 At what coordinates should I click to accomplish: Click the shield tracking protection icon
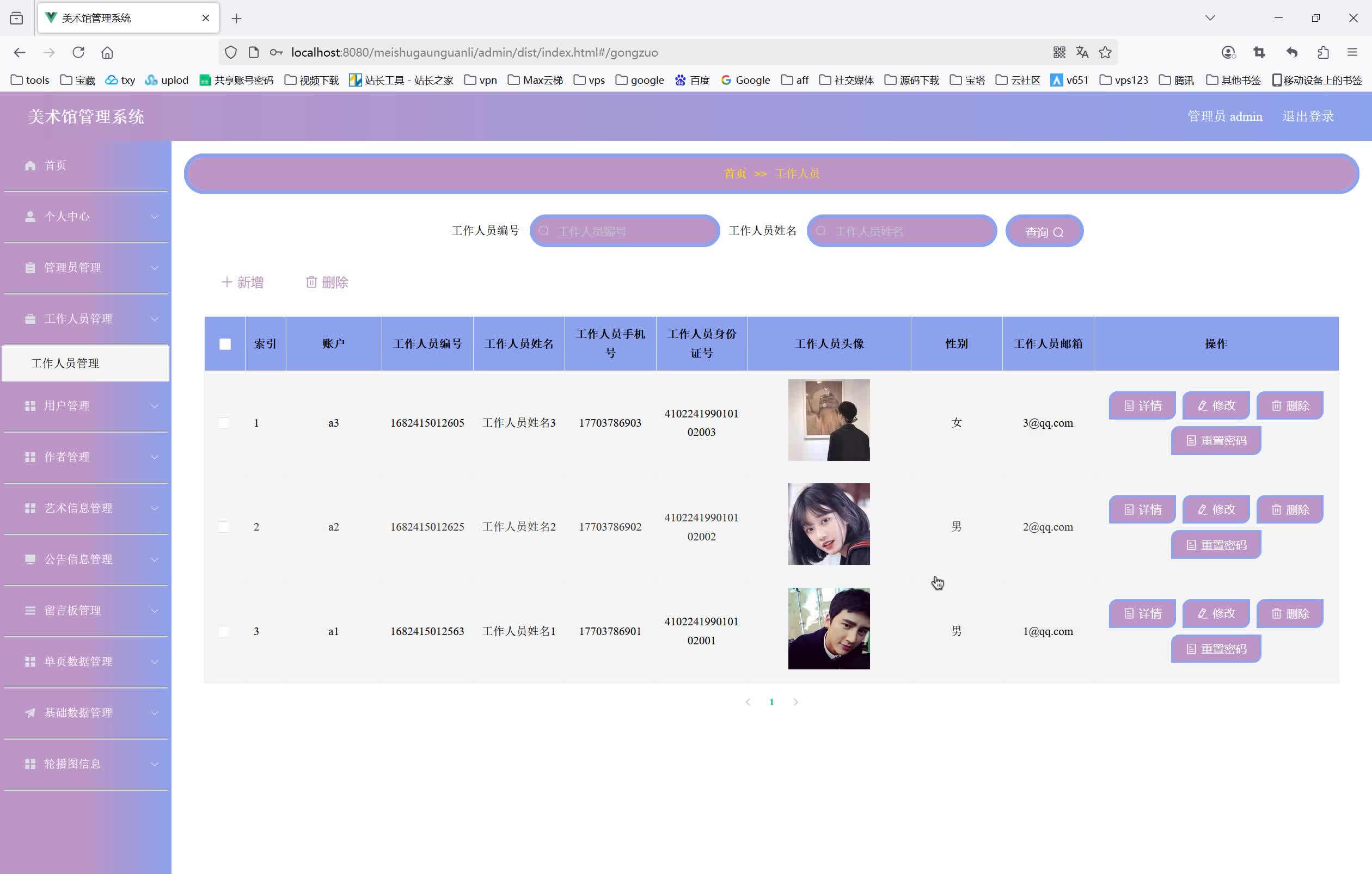[231, 52]
